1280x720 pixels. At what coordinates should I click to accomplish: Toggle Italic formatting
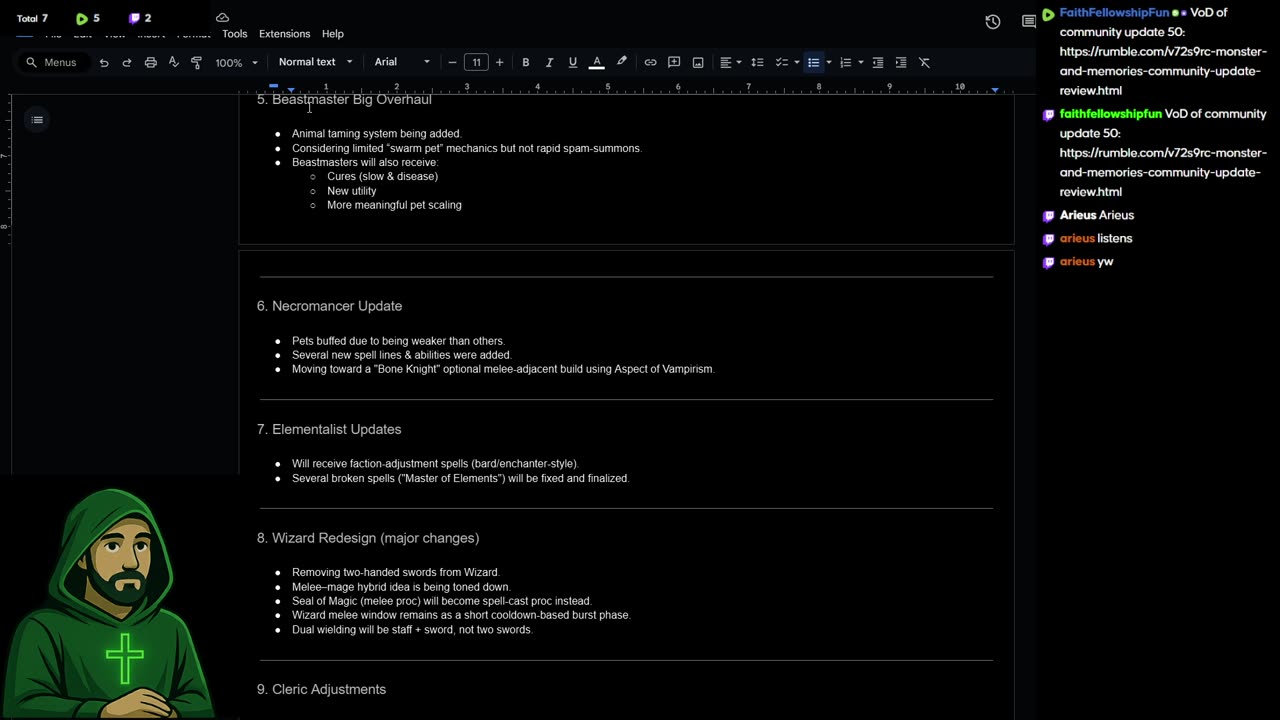tap(549, 62)
